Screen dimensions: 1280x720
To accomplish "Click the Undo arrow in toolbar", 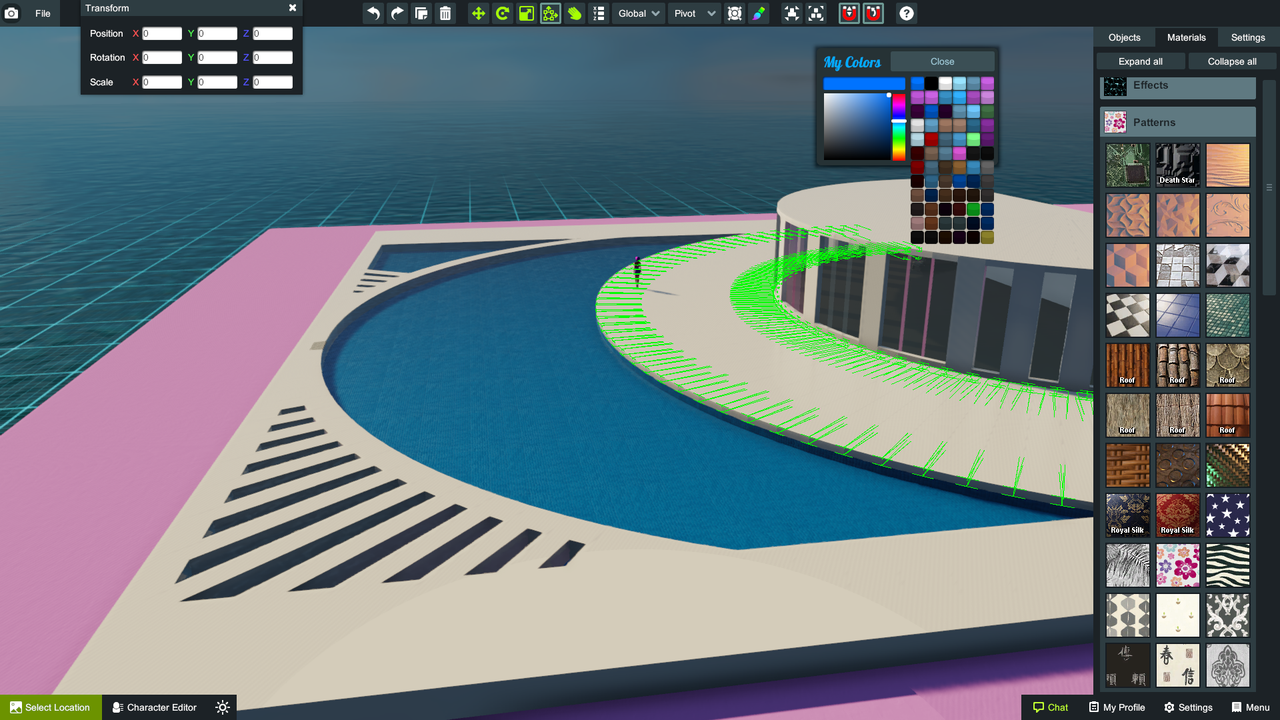I will click(x=373, y=14).
